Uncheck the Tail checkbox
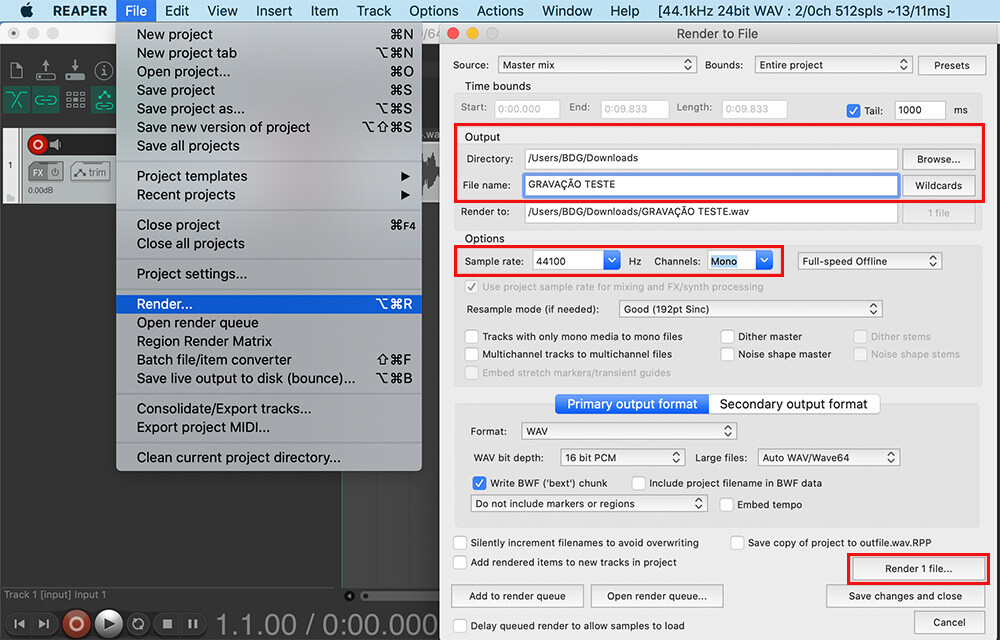This screenshot has width=1000, height=640. (x=853, y=110)
